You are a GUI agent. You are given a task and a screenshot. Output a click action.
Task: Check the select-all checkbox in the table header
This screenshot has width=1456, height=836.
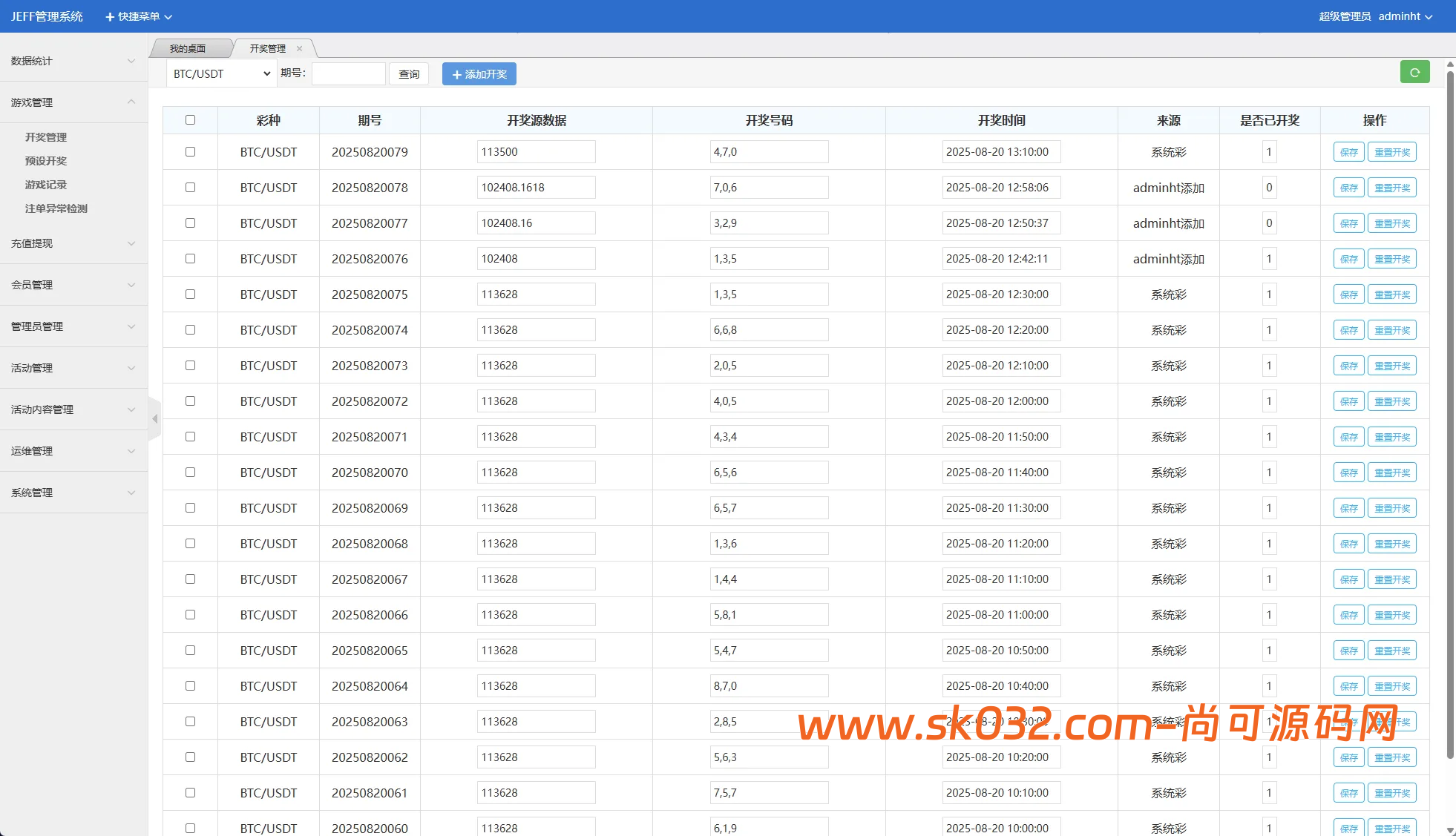[190, 120]
